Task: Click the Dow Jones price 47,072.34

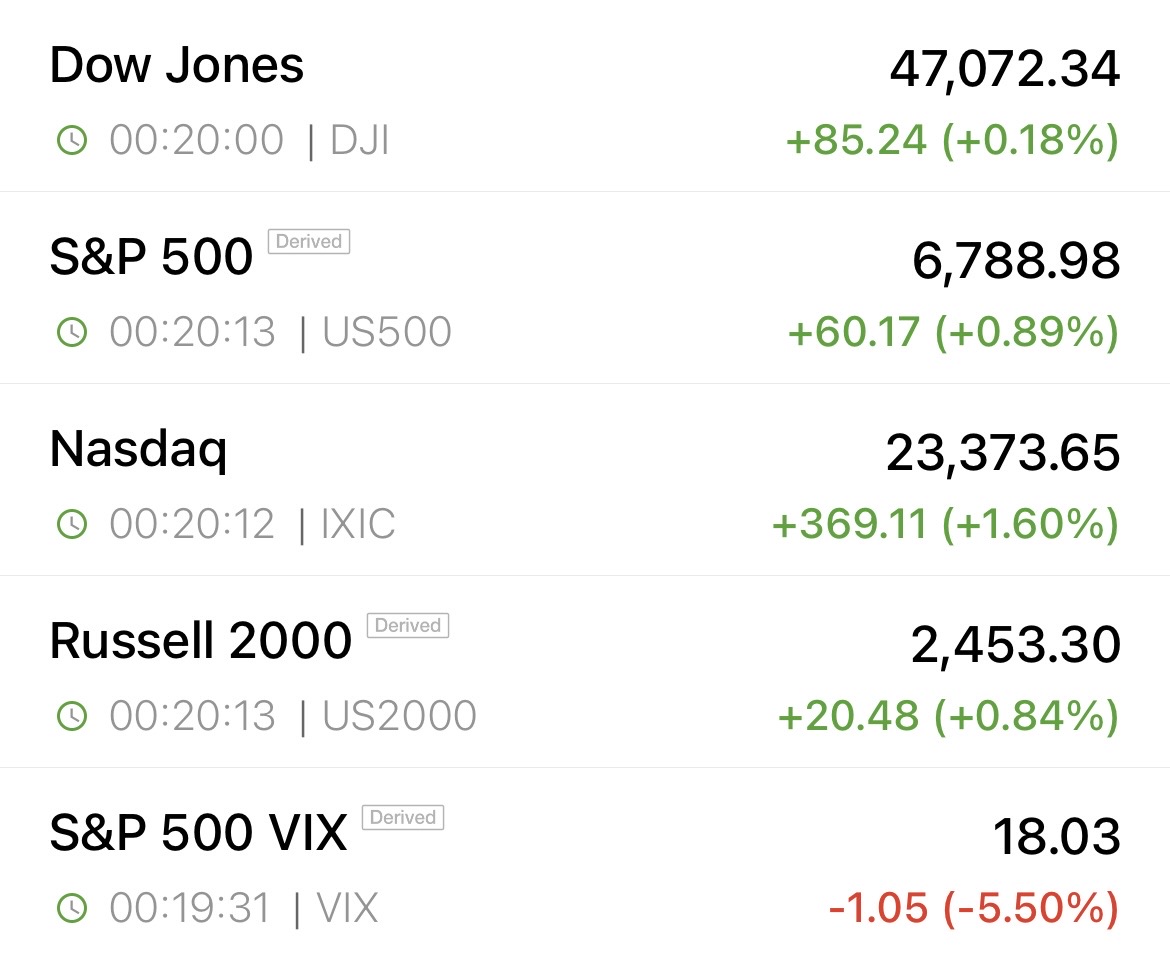Action: point(1004,70)
